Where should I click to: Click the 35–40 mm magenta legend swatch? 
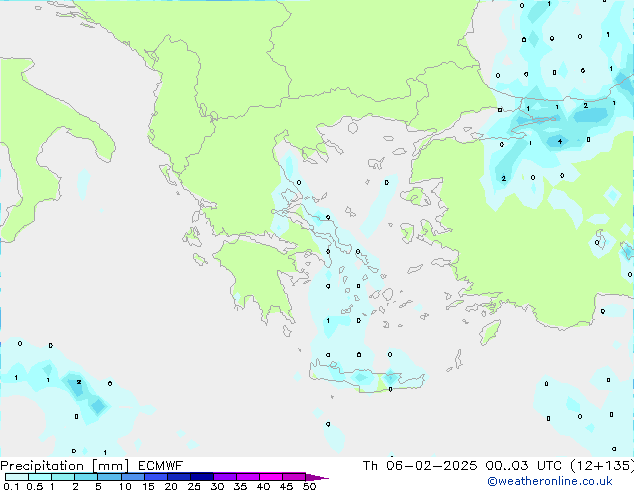[247, 477]
